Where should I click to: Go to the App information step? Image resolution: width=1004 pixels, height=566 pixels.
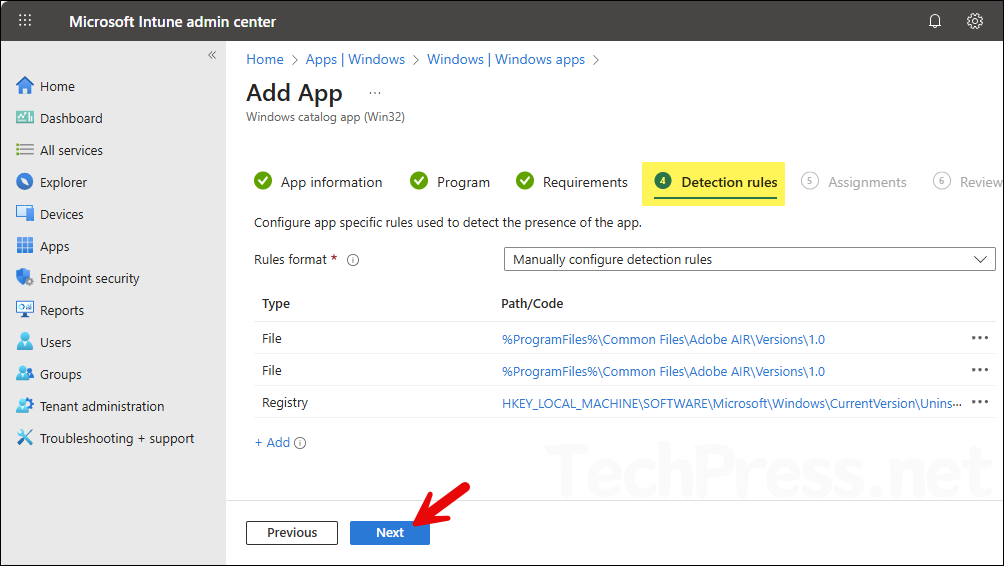(318, 182)
